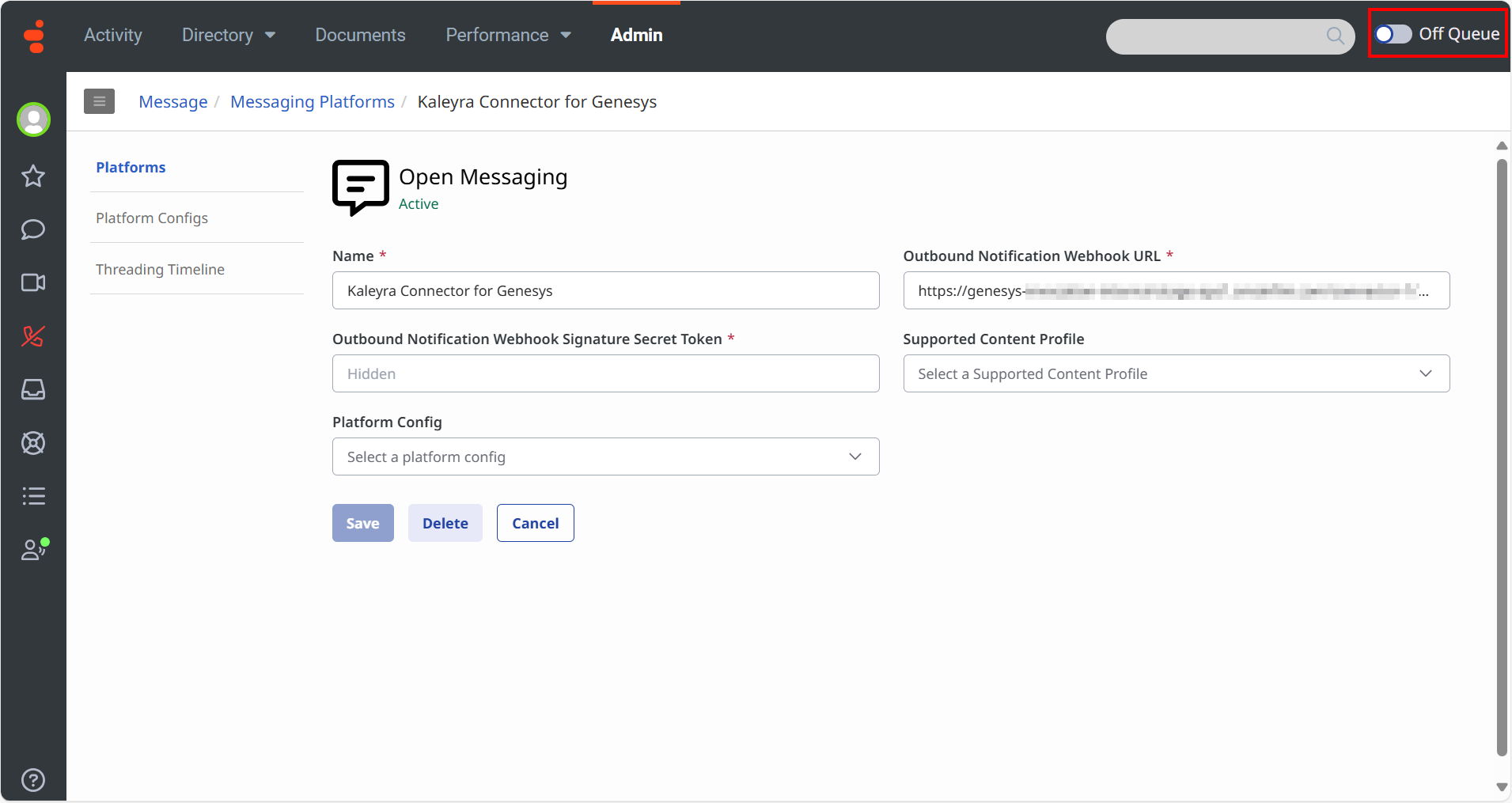1512x803 pixels.
Task: Open the chat bubble icon in sidebar
Action: coord(33,229)
